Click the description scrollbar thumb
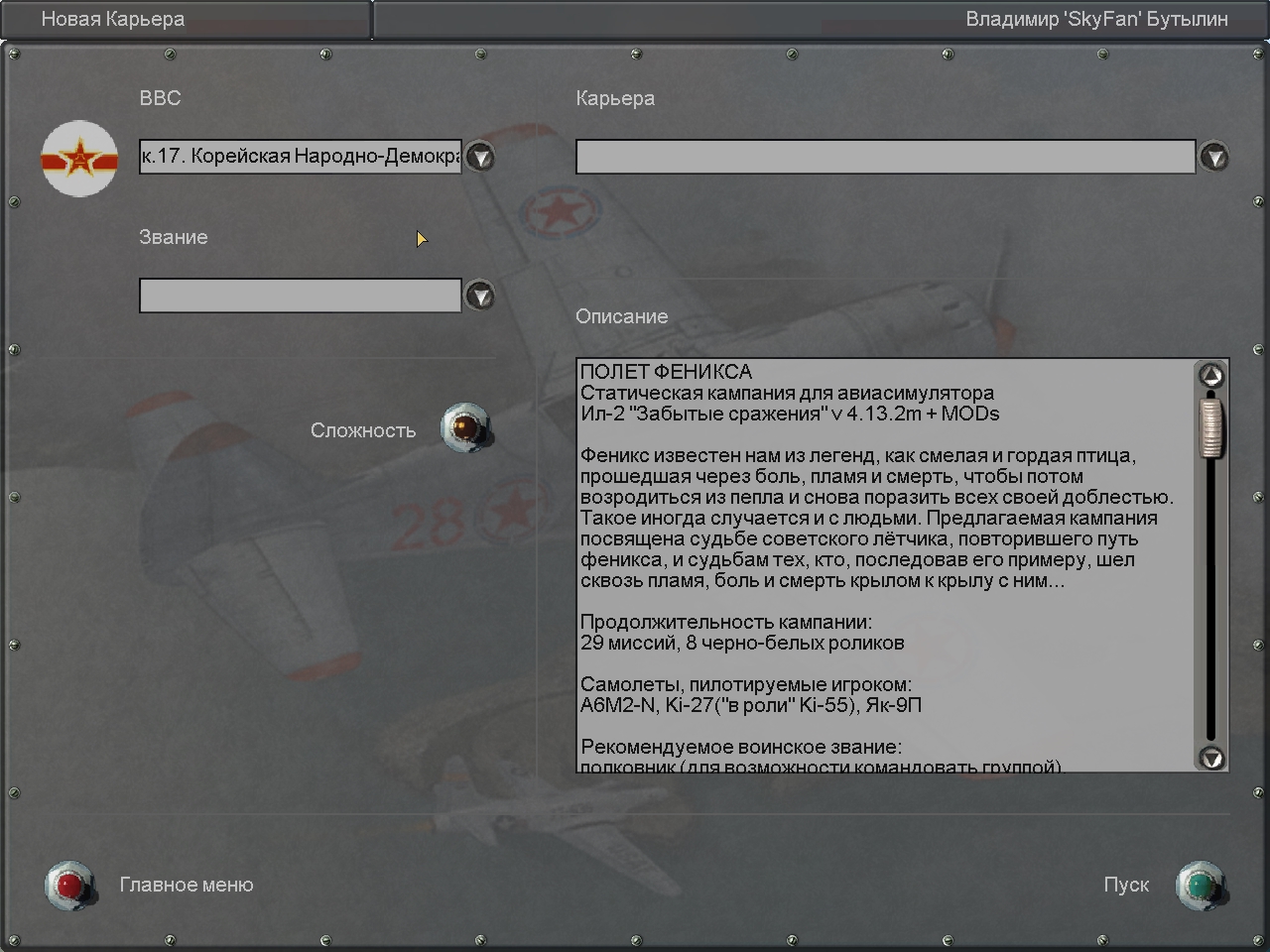Screen dimensions: 1270x952 [1211, 426]
